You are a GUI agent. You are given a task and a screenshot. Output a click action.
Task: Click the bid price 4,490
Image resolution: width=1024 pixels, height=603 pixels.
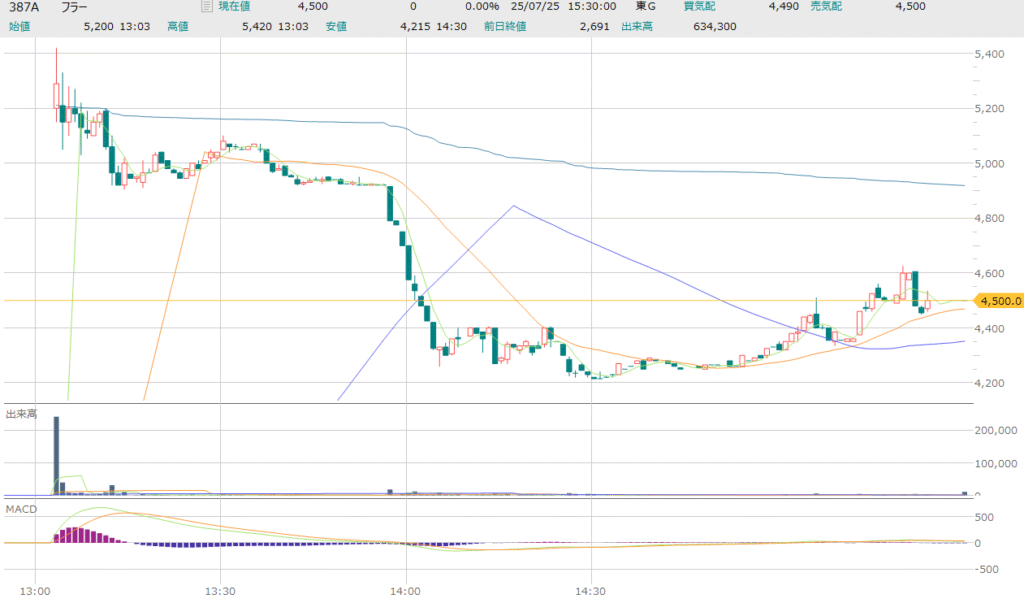point(784,7)
